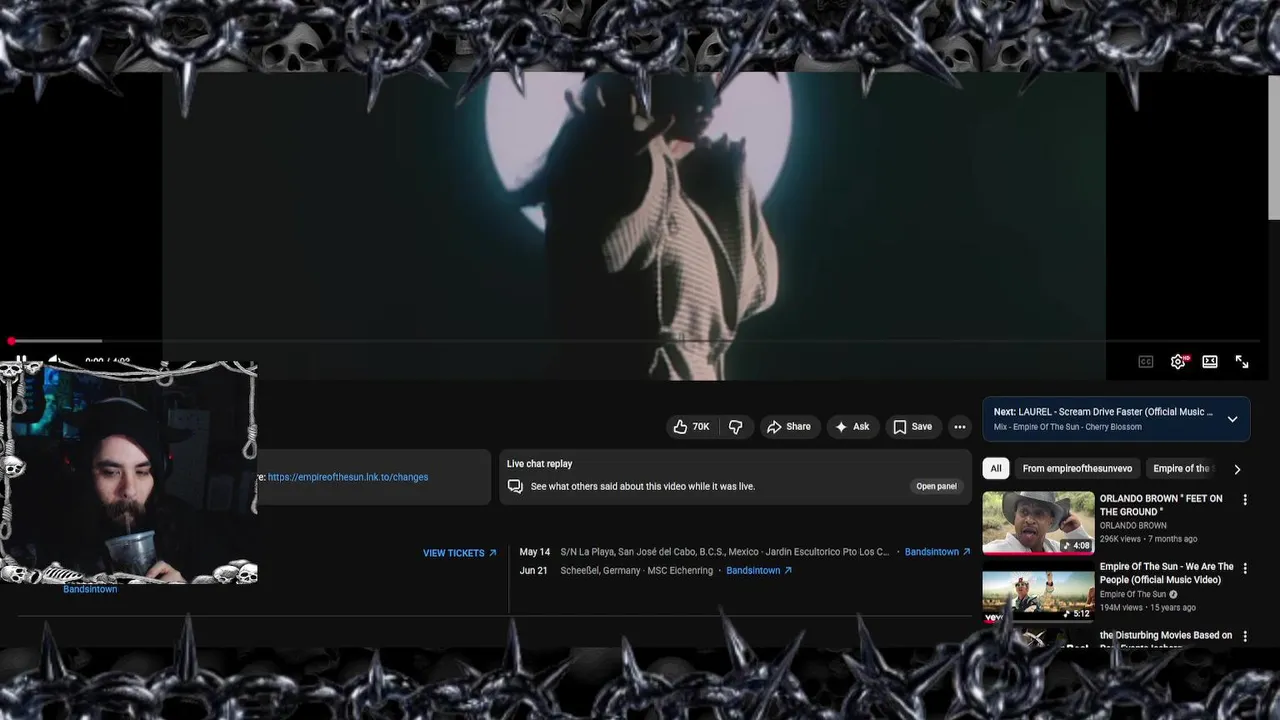Open the Orlando Brown video thumbnail
Screen dimensions: 1280x720
(x=1038, y=522)
